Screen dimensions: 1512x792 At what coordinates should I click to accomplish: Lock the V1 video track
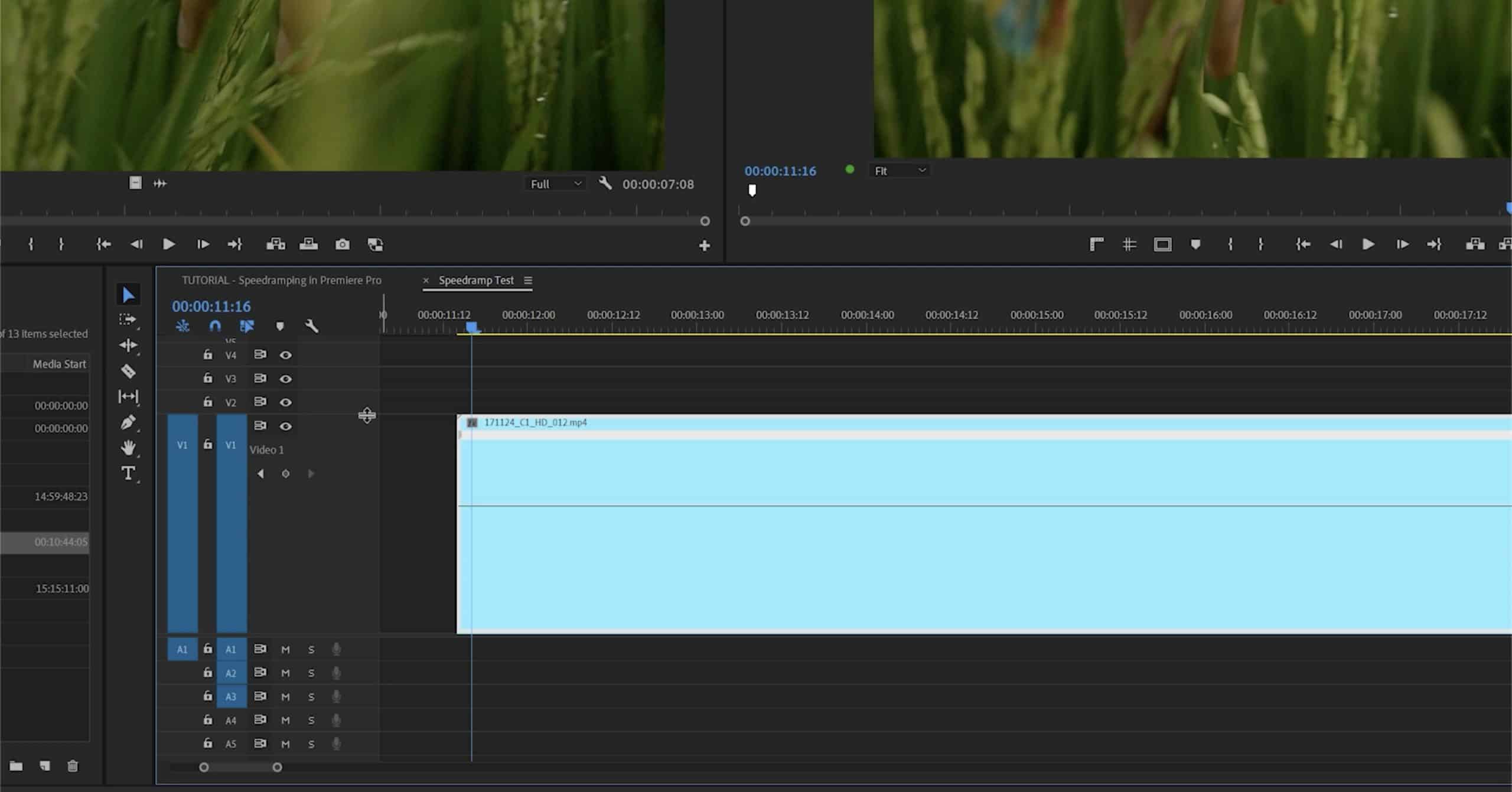pos(207,444)
